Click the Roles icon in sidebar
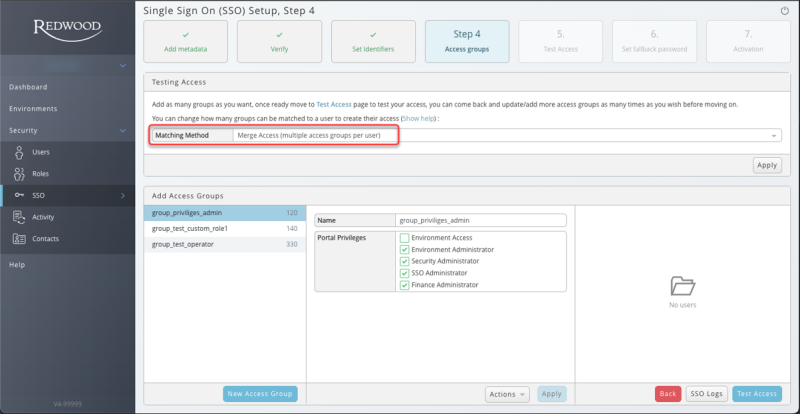 pyautogui.click(x=20, y=173)
